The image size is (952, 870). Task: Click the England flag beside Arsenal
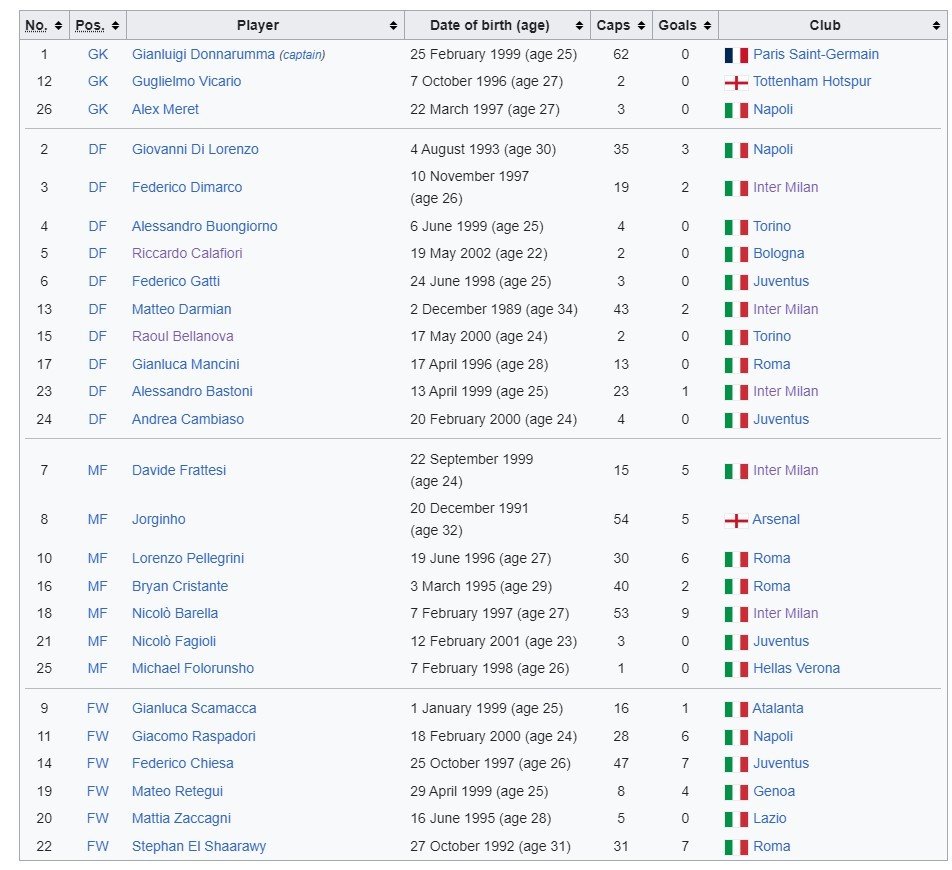point(736,520)
